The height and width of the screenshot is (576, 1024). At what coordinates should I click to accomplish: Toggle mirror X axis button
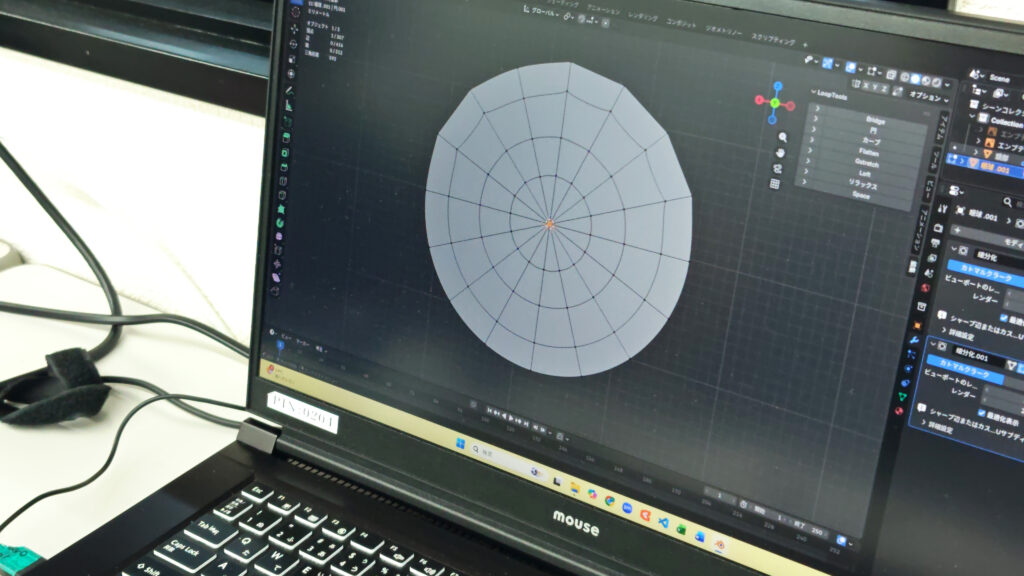click(866, 86)
